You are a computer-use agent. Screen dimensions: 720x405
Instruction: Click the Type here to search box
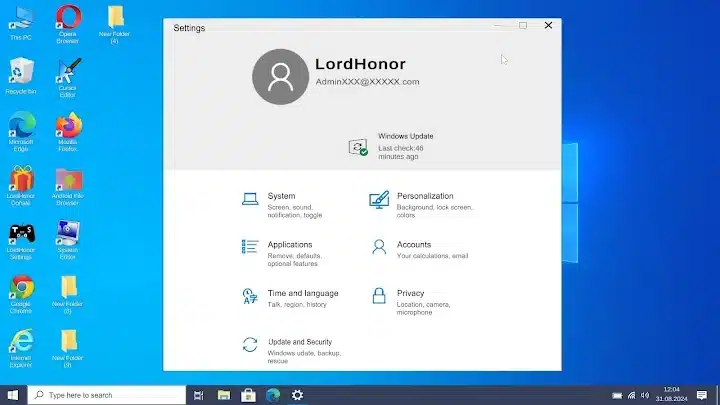tap(107, 395)
